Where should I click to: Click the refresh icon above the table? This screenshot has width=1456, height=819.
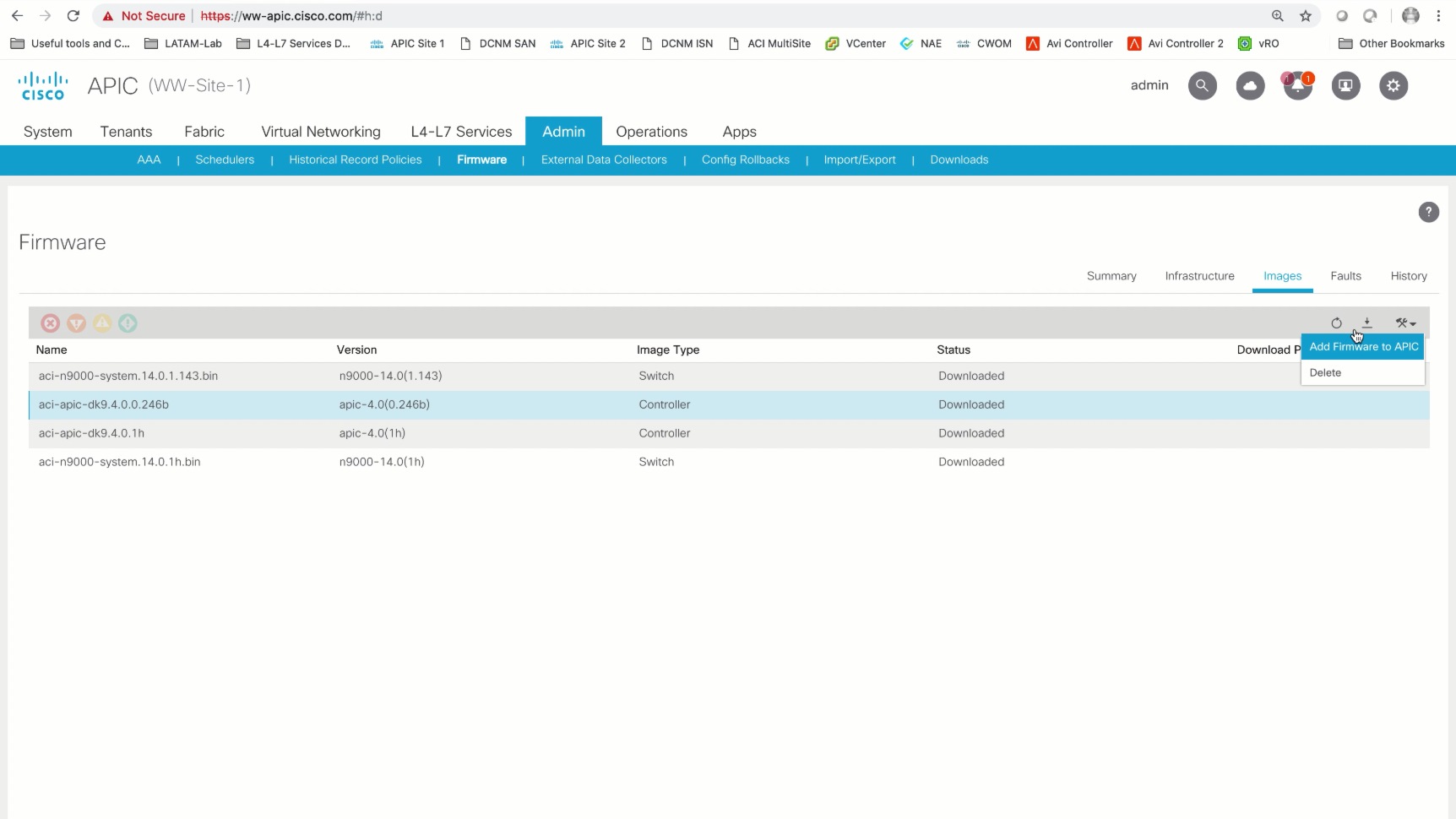[x=1337, y=323]
